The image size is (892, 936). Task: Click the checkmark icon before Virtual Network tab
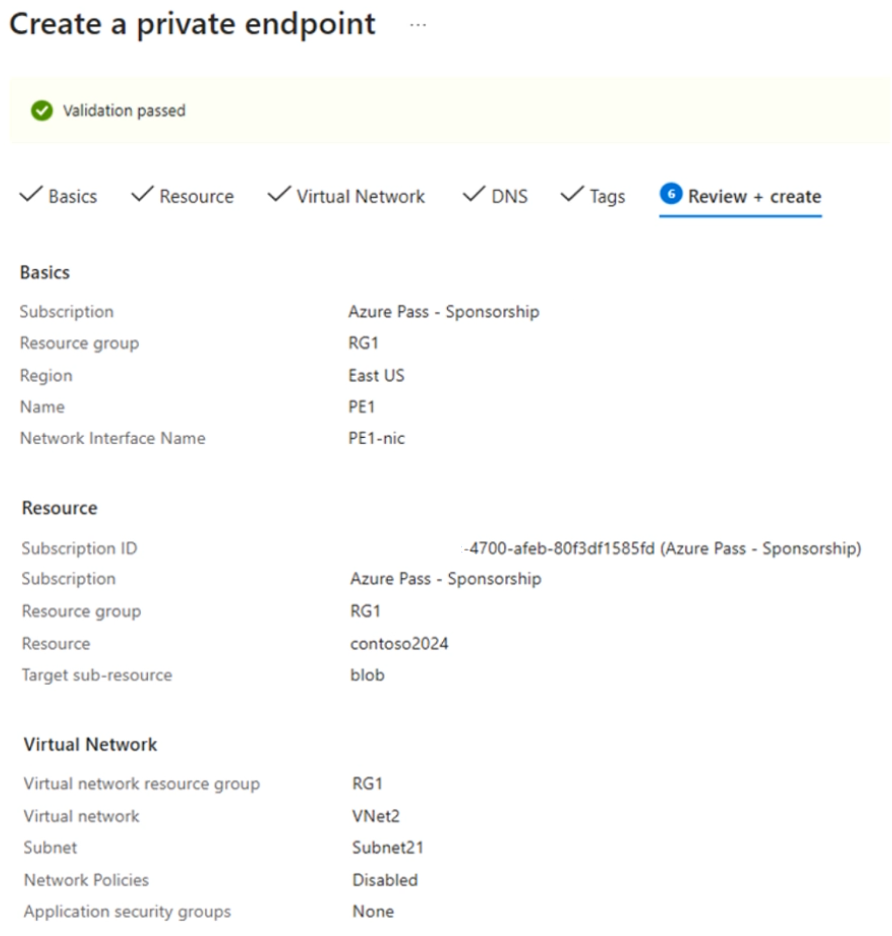[x=279, y=195]
